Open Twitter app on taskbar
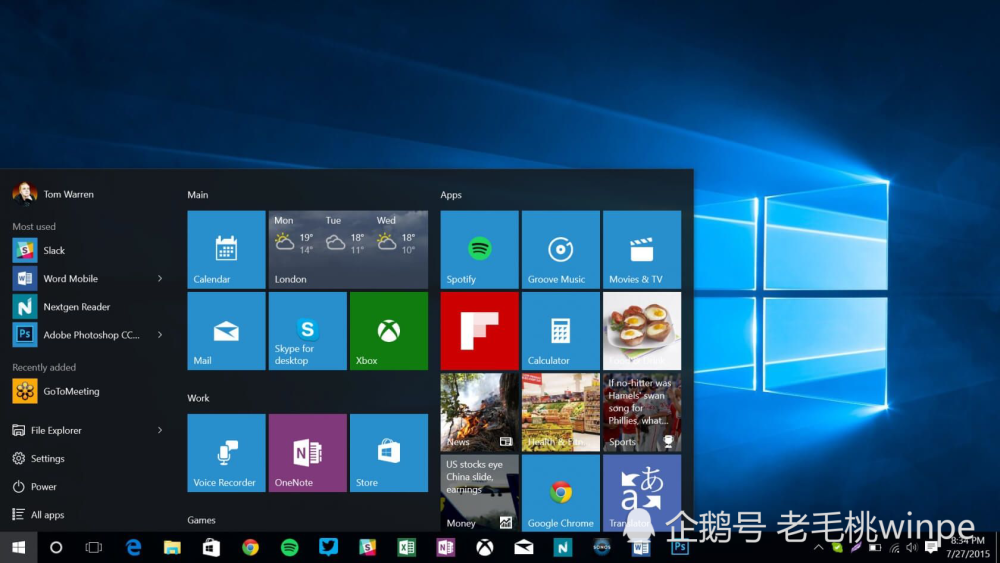The height and width of the screenshot is (563, 1000). click(328, 547)
